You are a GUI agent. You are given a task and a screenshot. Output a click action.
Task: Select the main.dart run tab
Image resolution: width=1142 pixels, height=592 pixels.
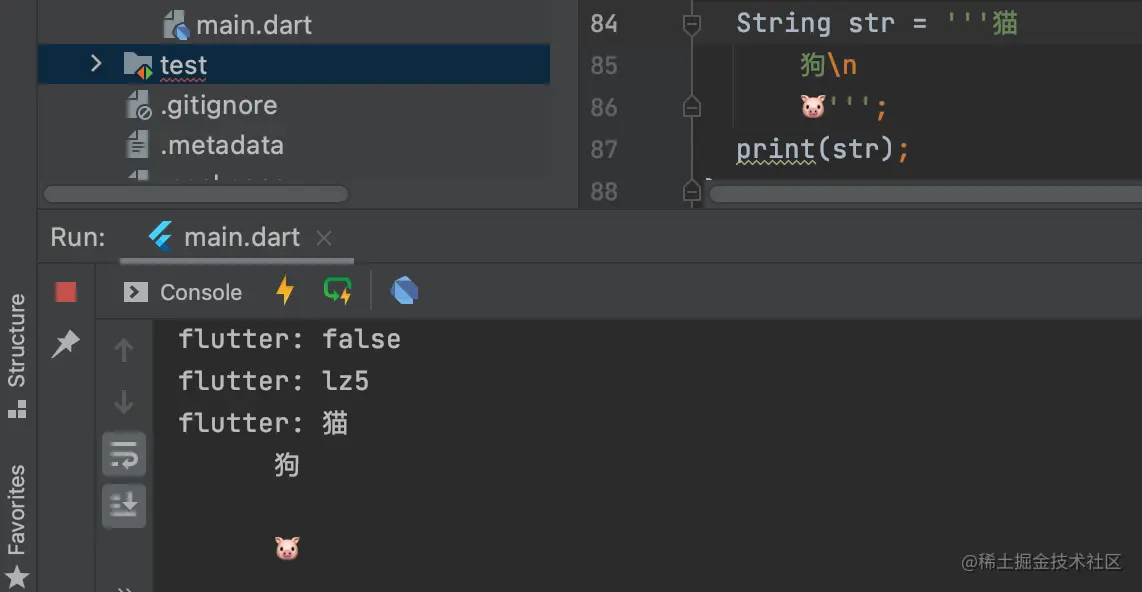pyautogui.click(x=224, y=237)
